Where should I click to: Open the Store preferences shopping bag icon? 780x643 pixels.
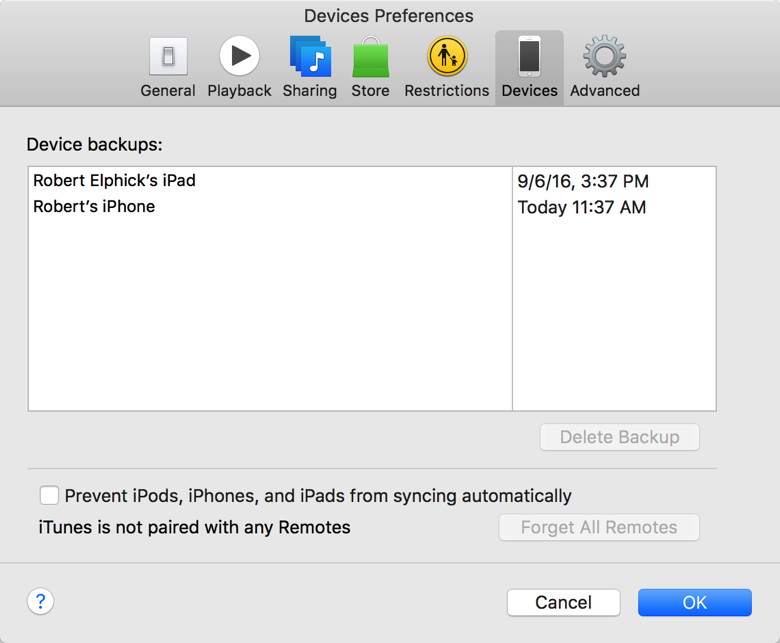(371, 57)
